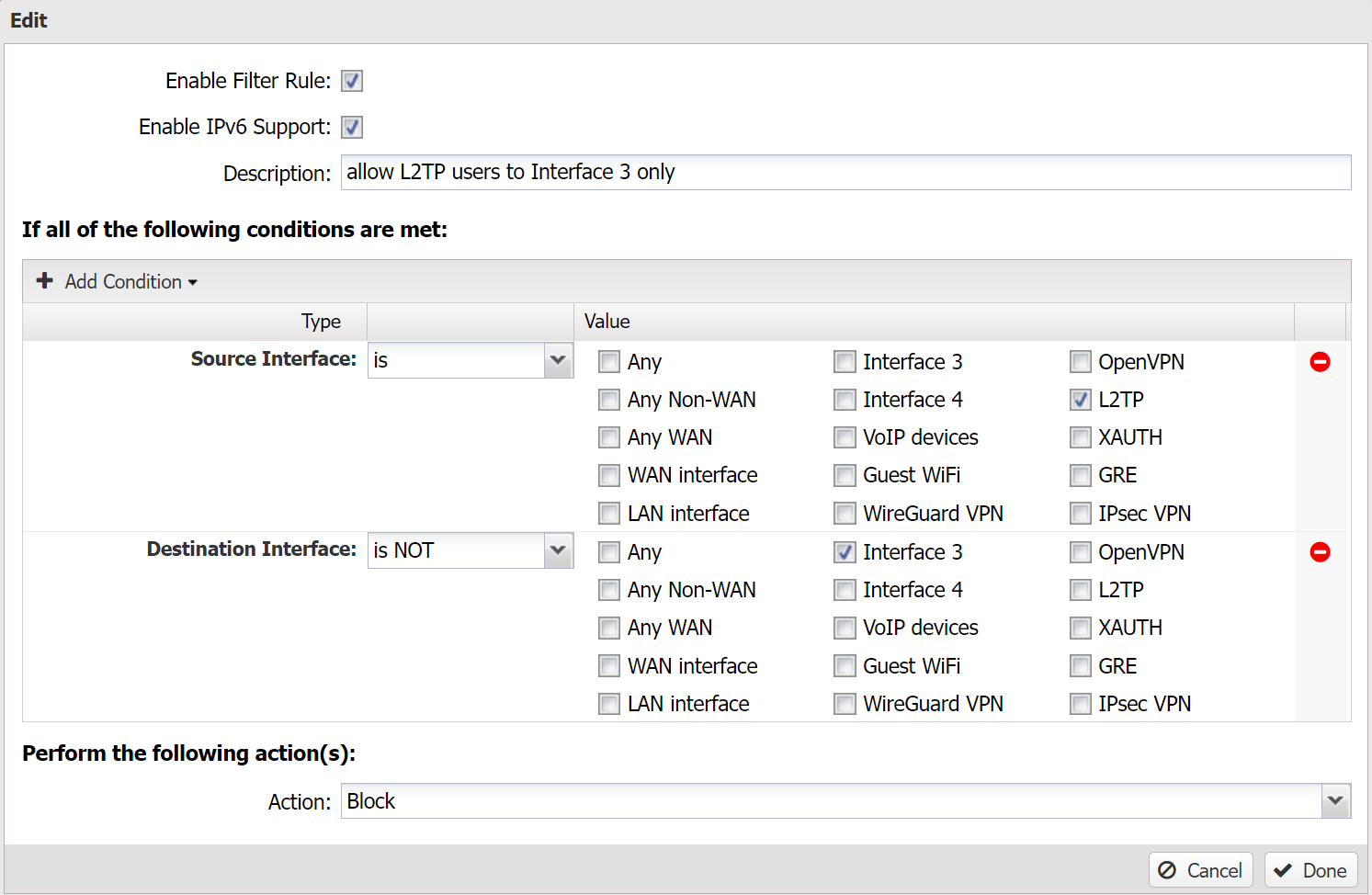
Task: Uncheck L2TP in the Source Interface row
Action: tap(1080, 400)
